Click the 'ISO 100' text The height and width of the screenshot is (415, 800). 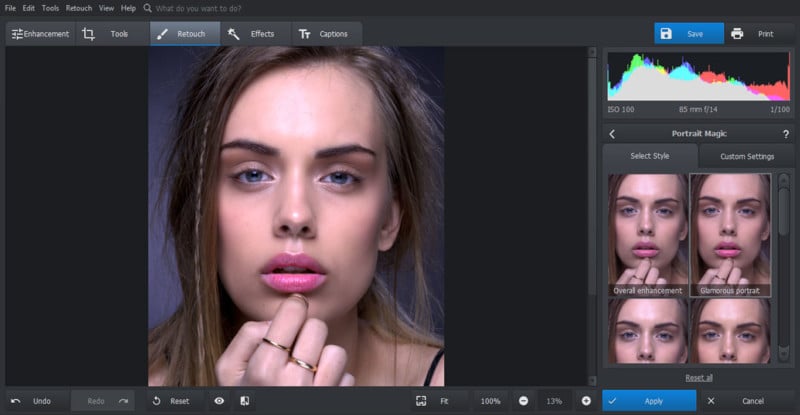[621, 109]
